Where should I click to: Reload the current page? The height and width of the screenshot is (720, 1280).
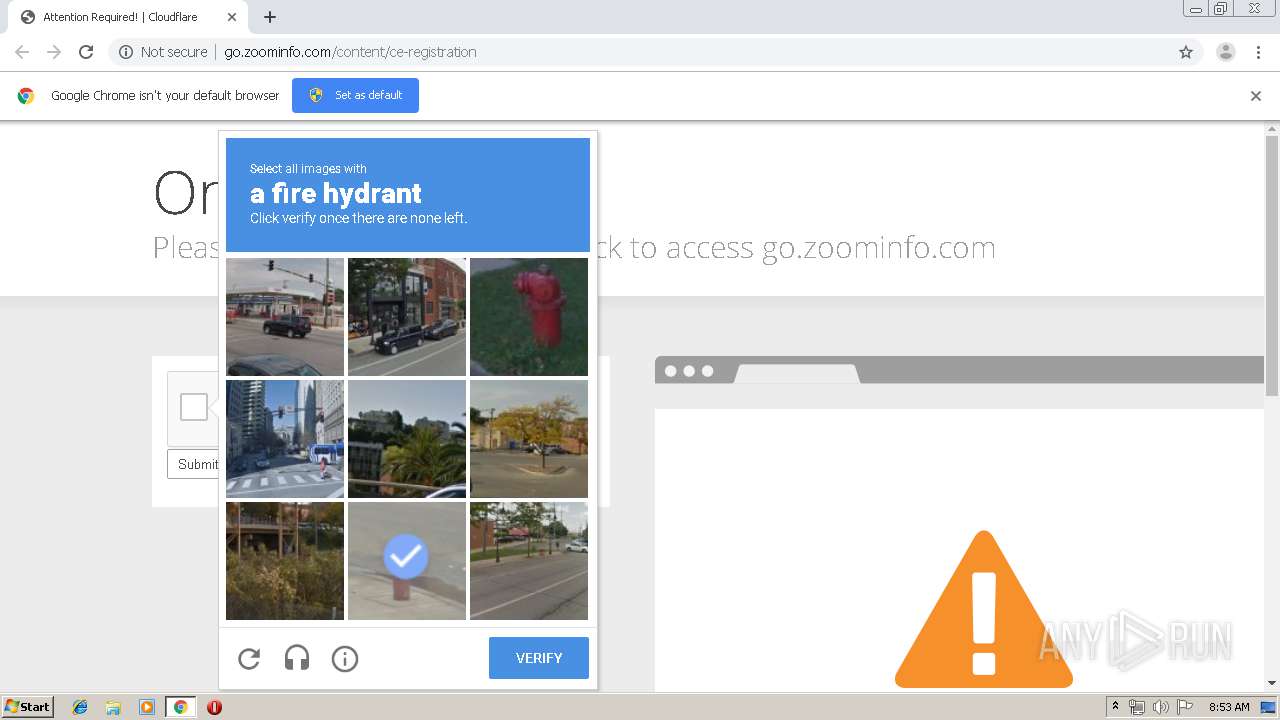86,52
